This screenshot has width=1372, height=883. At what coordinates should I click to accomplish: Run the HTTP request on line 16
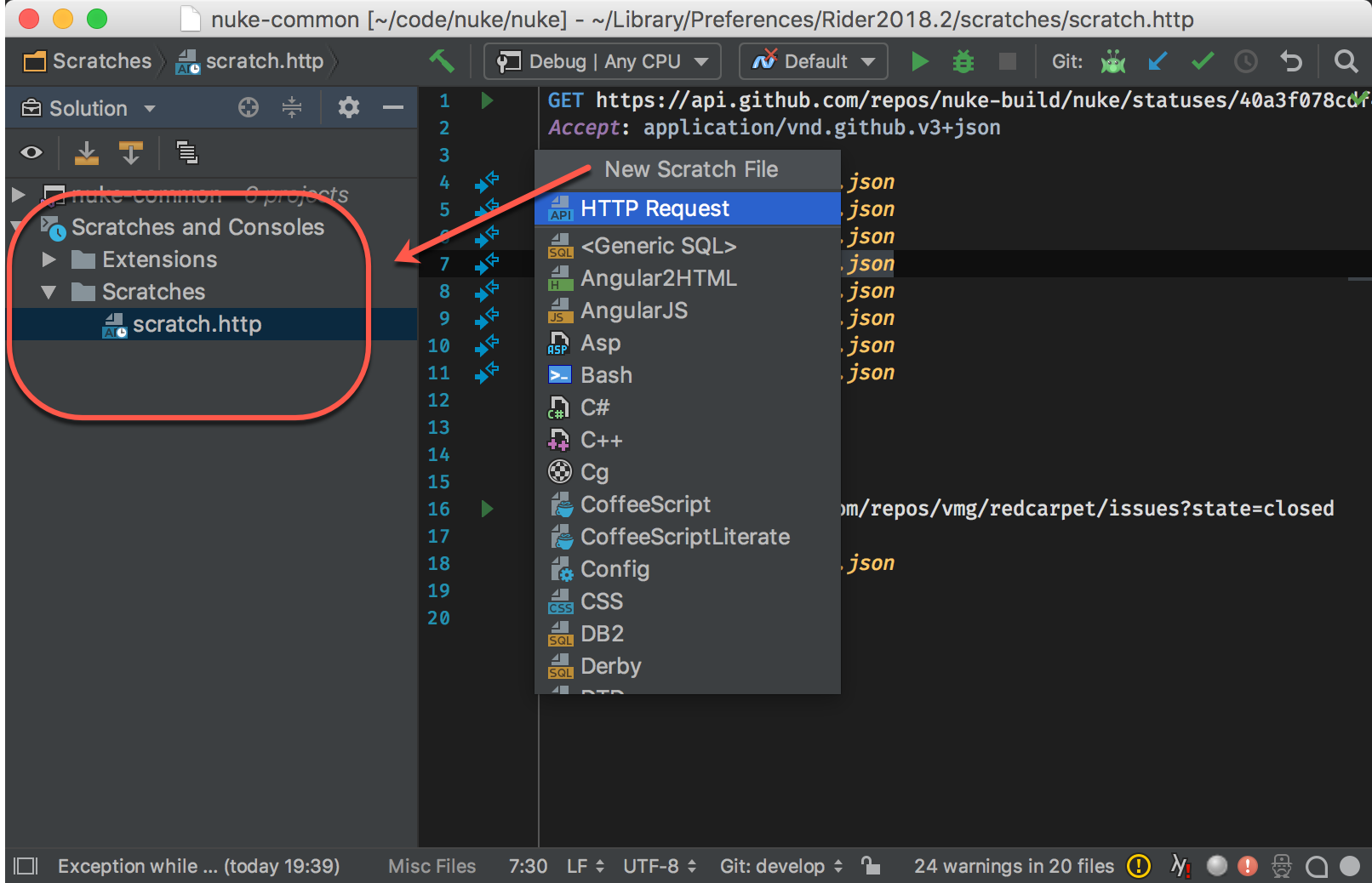click(487, 509)
